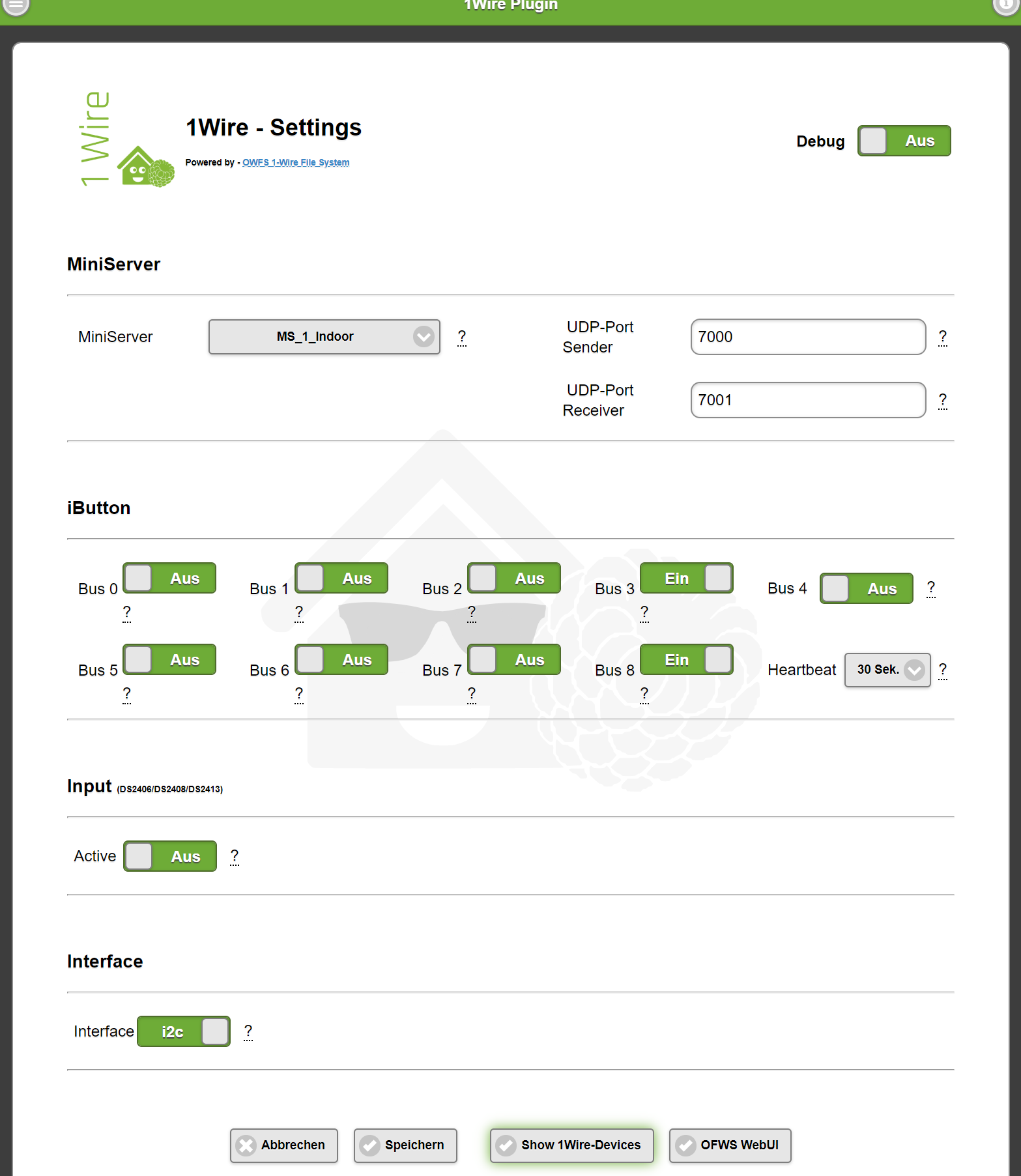Click the UDP-Port Receiver input field
1021x1176 pixels.
click(x=809, y=400)
